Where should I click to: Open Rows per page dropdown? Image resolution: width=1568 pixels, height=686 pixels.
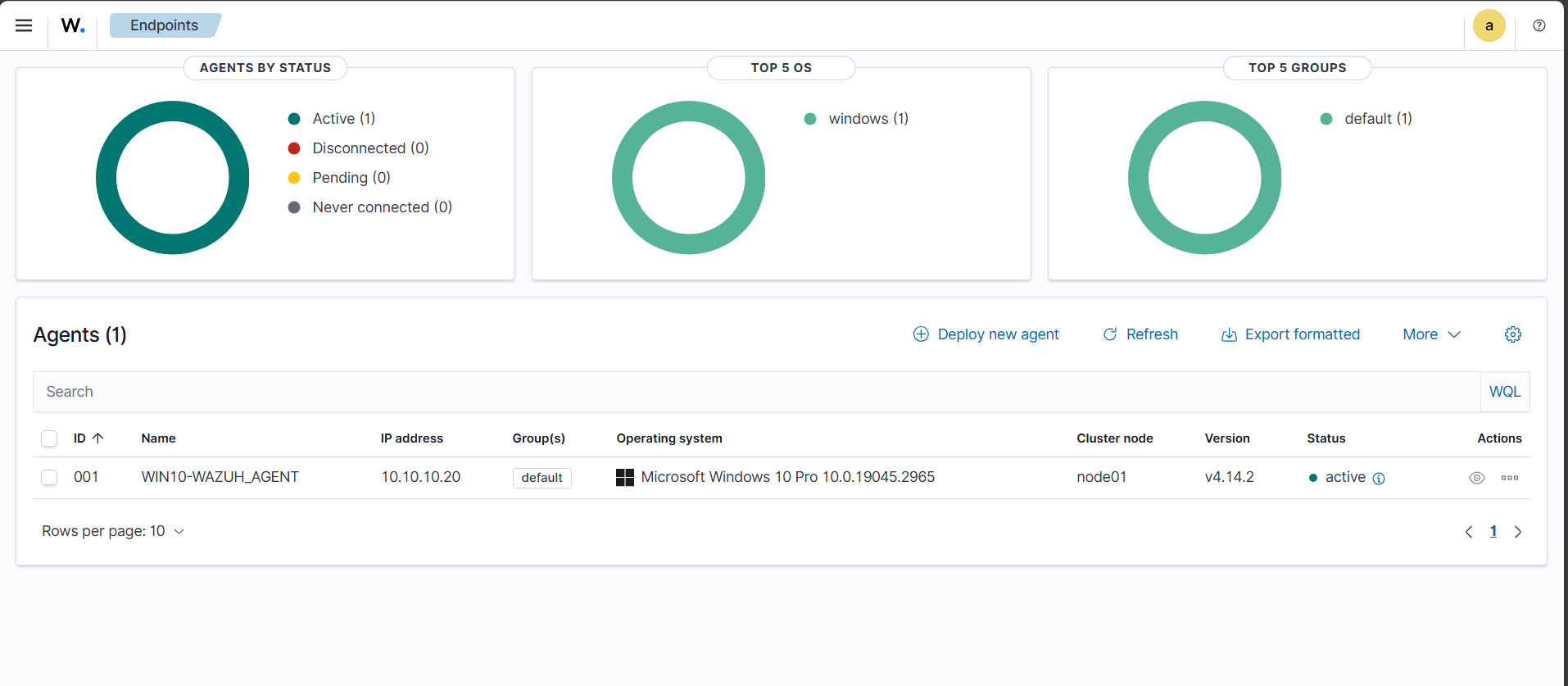pyautogui.click(x=113, y=531)
